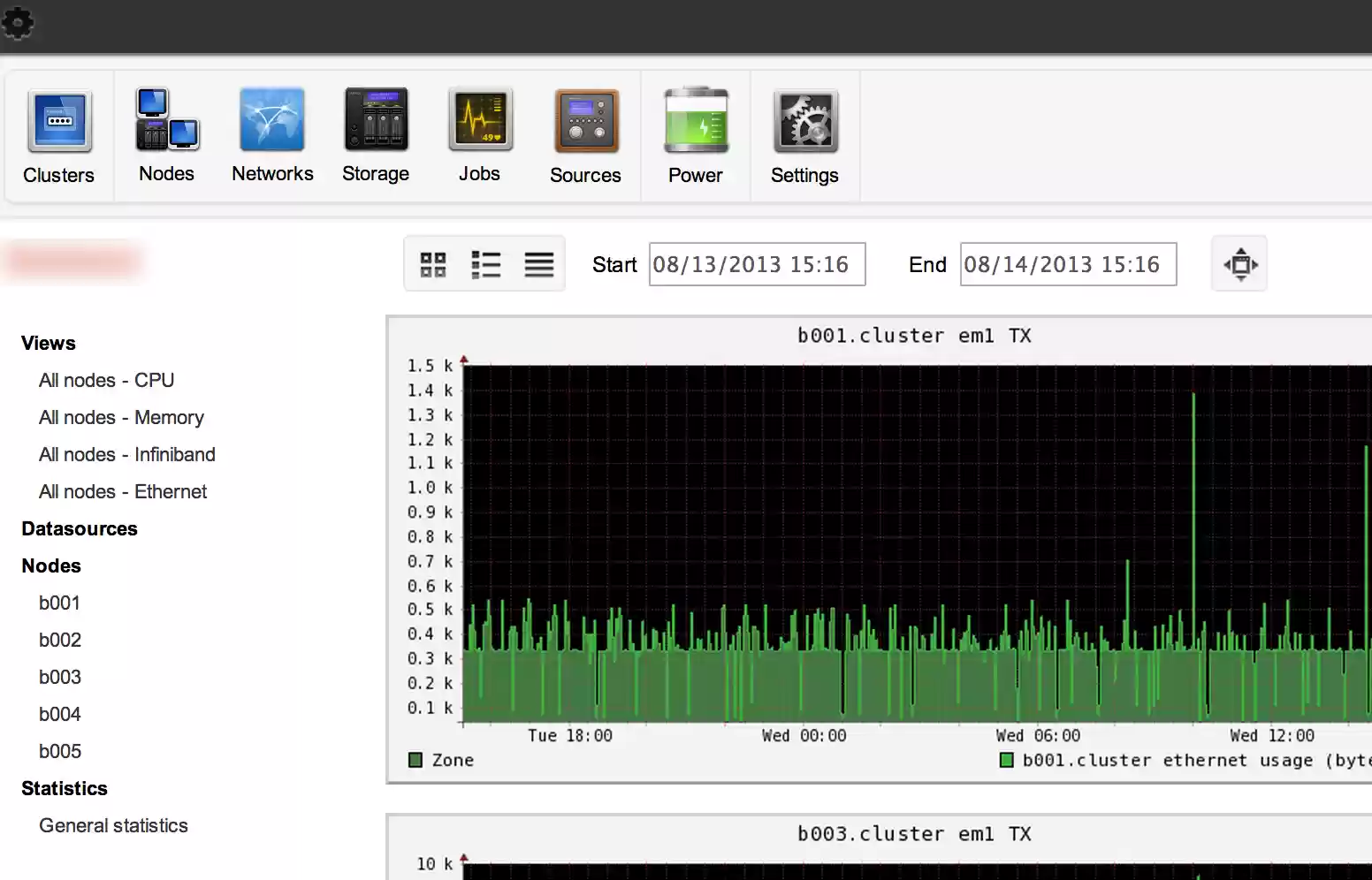Open the gear menu in the top bar
1372x880 pixels.
[x=19, y=24]
